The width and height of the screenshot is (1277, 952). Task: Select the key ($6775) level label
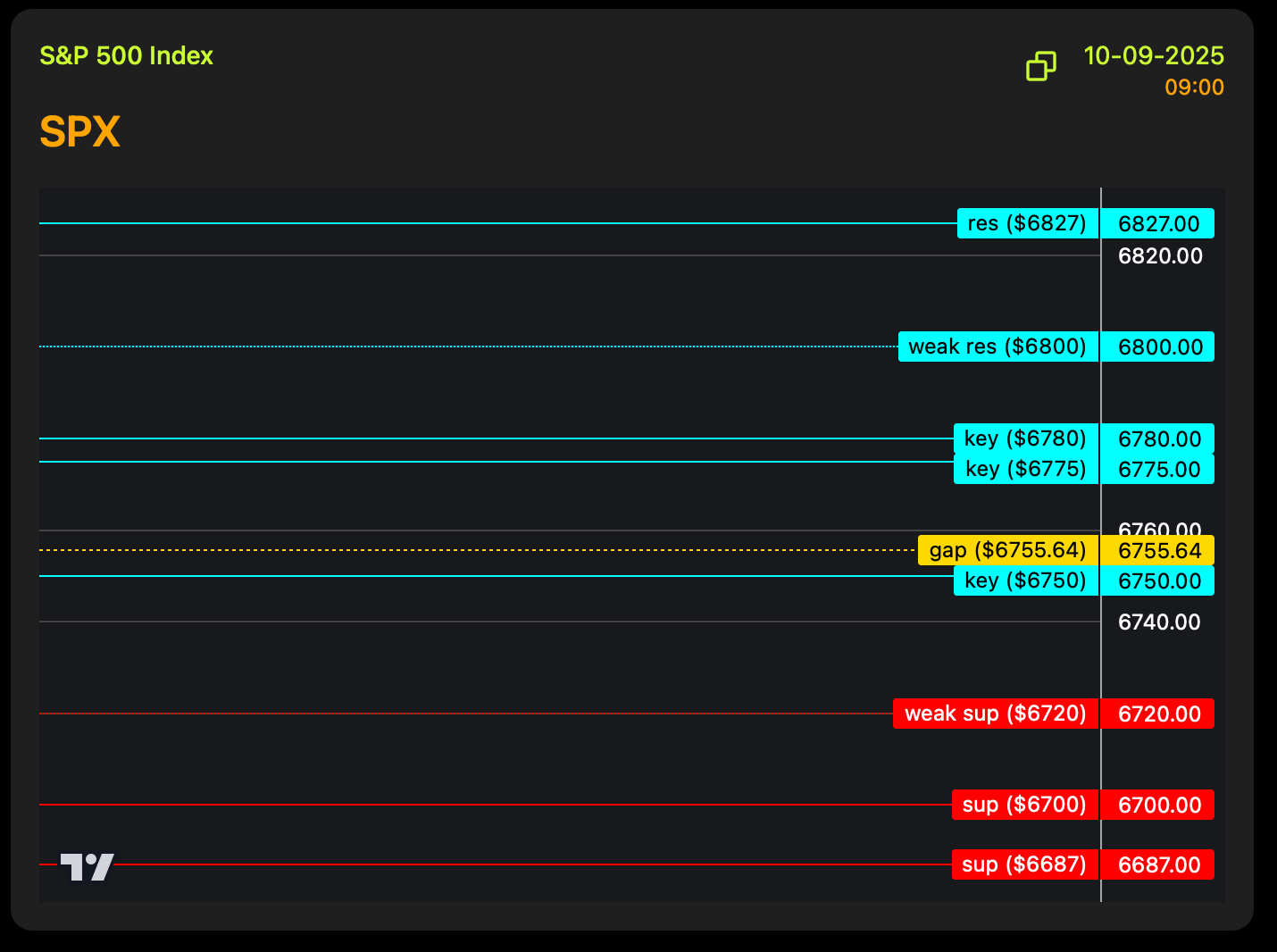1025,469
